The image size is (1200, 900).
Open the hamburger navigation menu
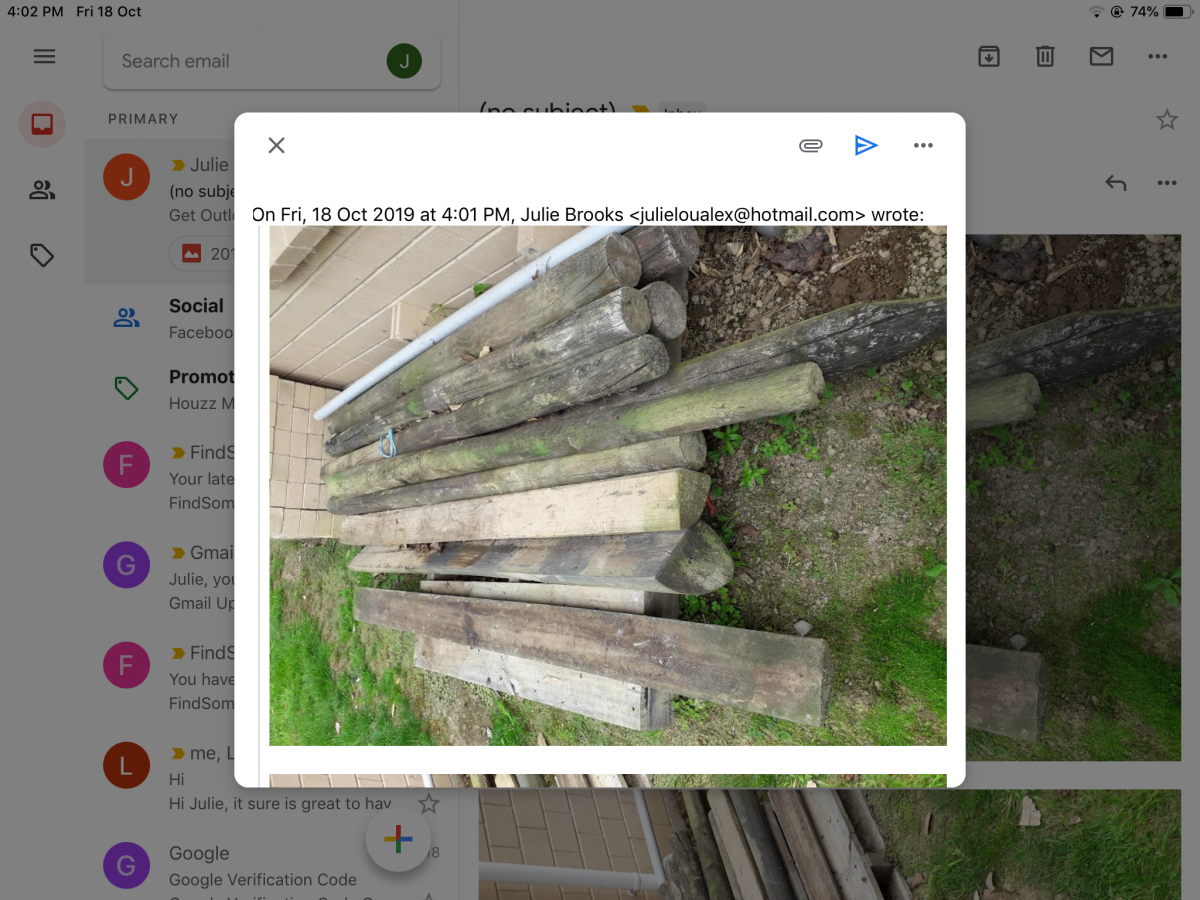click(x=44, y=57)
